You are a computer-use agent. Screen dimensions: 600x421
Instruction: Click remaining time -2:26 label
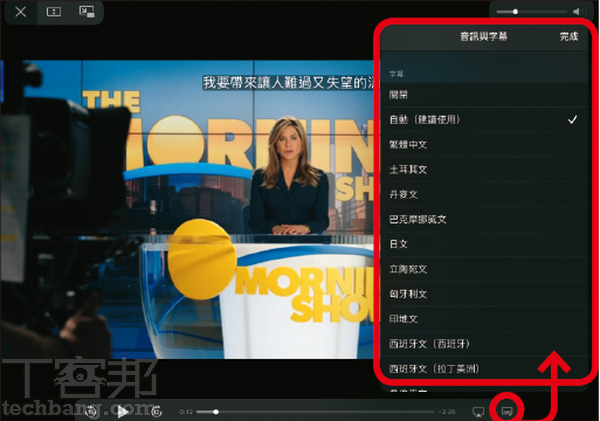[x=447, y=412]
